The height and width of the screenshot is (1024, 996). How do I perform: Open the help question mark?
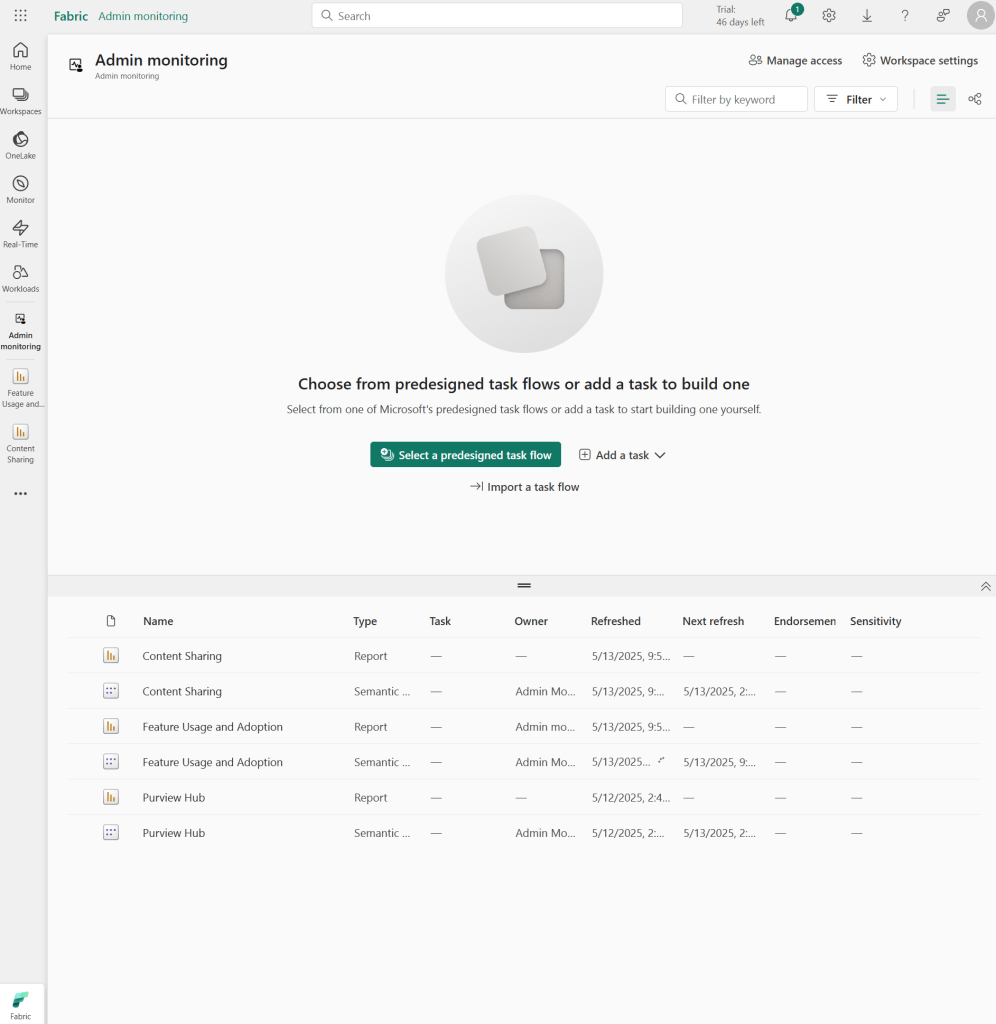pyautogui.click(x=905, y=16)
